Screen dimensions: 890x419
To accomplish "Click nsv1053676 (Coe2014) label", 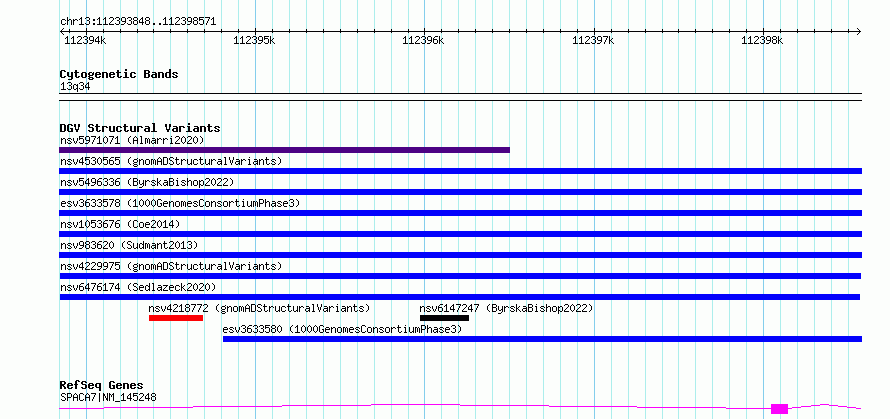I will (x=120, y=224).
